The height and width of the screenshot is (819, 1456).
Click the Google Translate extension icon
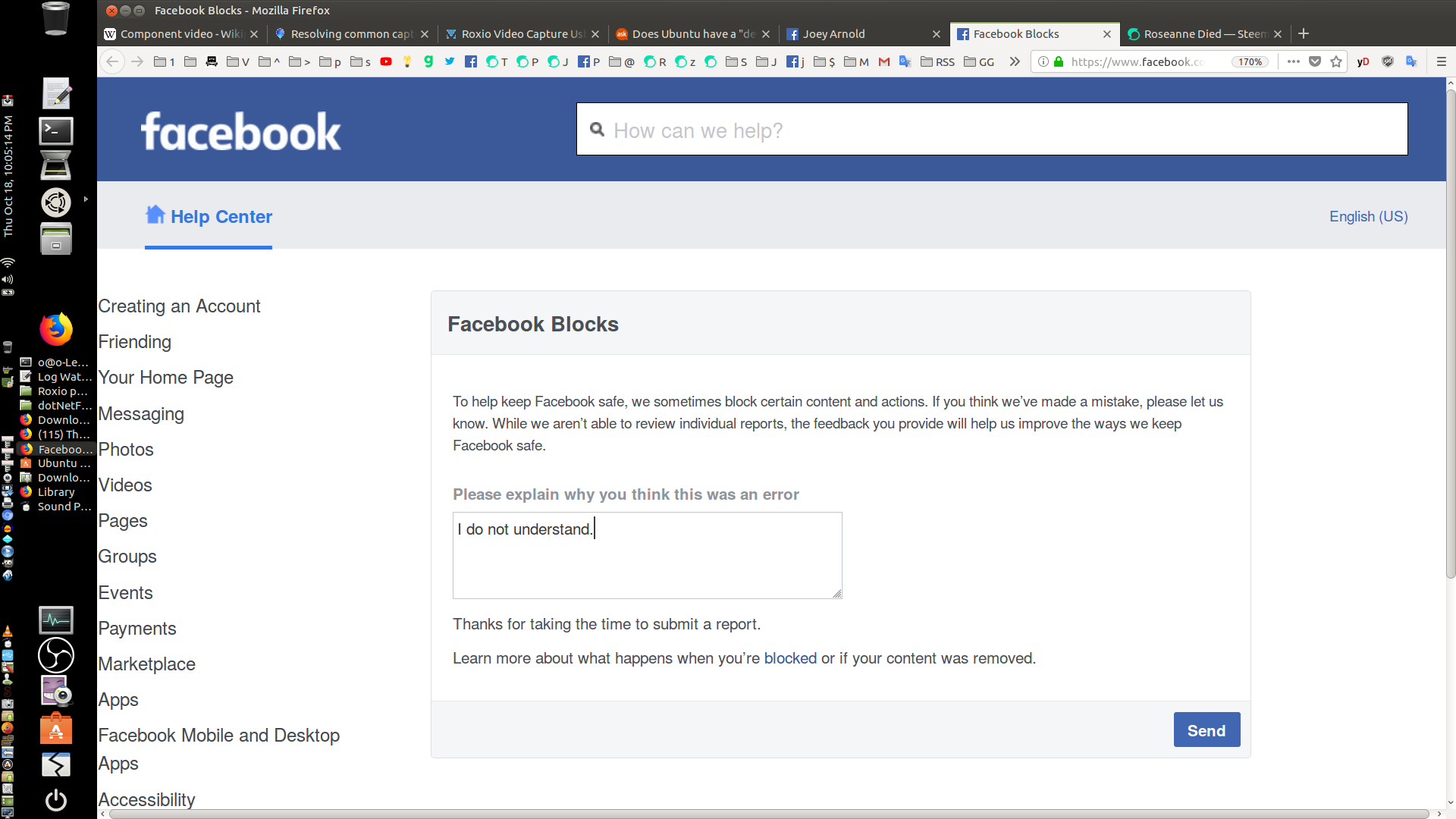1411,61
